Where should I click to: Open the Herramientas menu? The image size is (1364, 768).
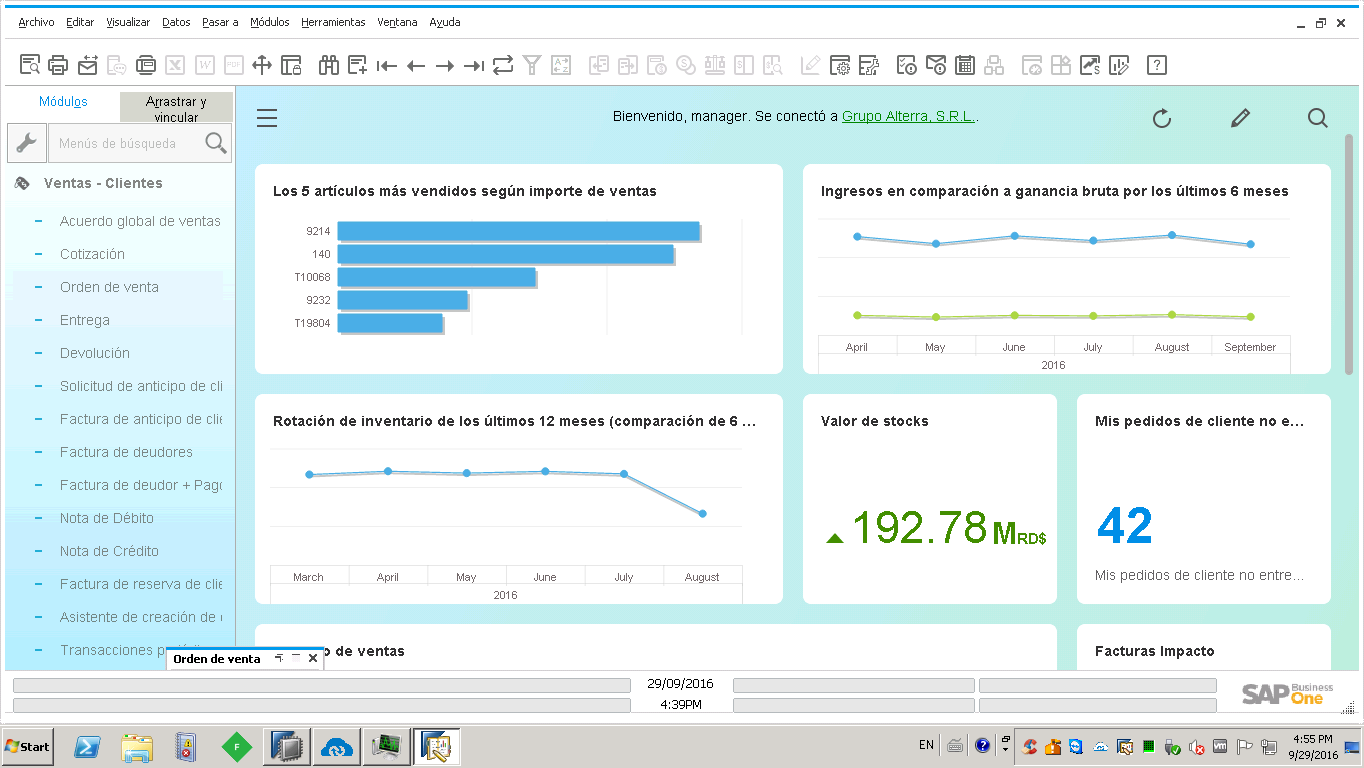pyautogui.click(x=333, y=22)
